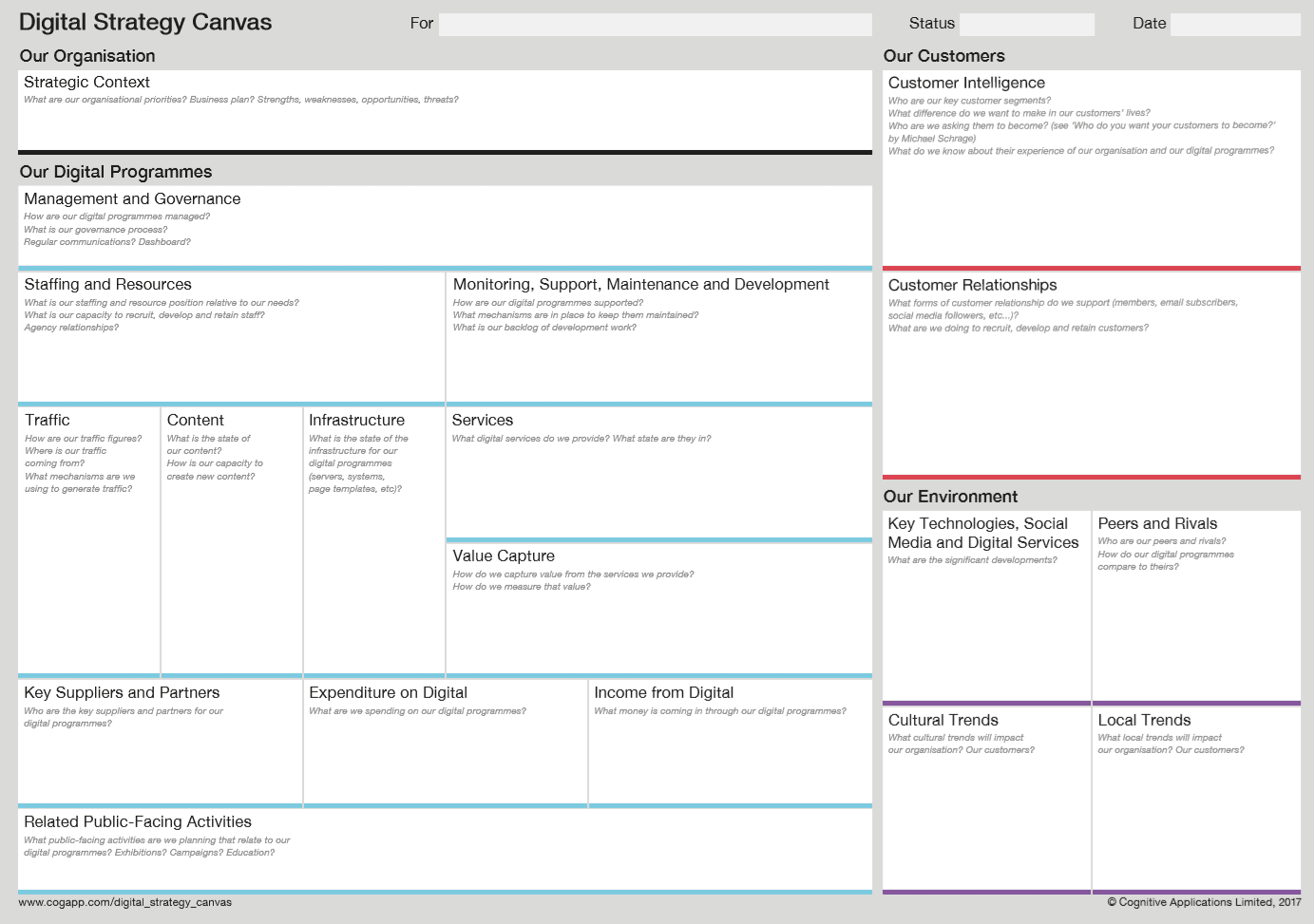Select the Peers and Rivals box
The height and width of the screenshot is (924, 1314).
1197,606
